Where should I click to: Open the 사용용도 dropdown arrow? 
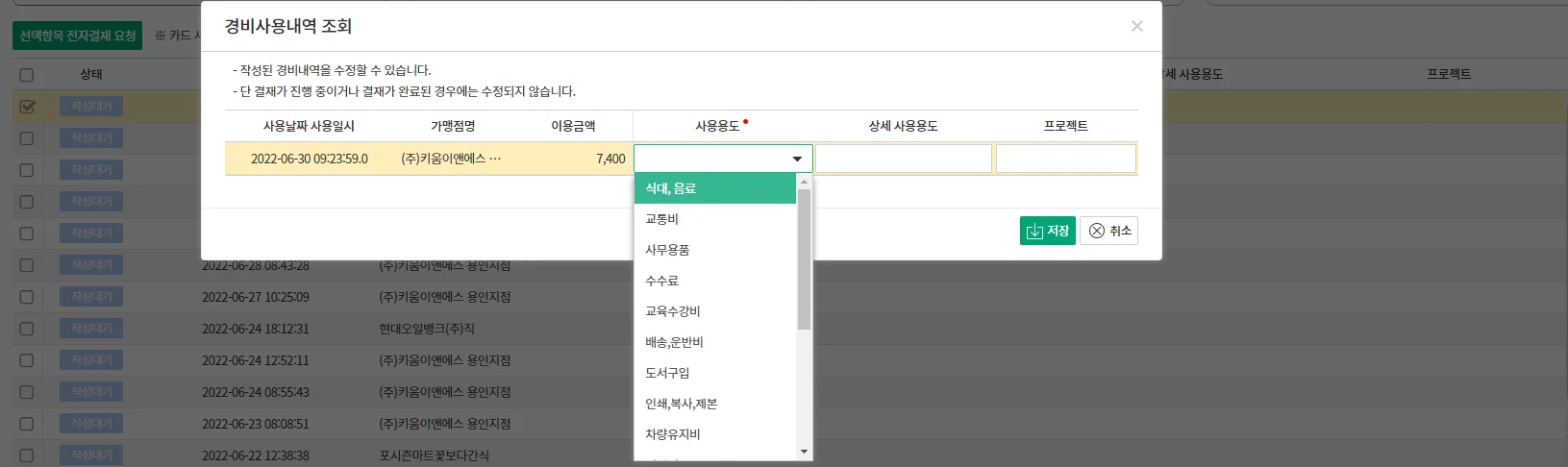point(797,159)
